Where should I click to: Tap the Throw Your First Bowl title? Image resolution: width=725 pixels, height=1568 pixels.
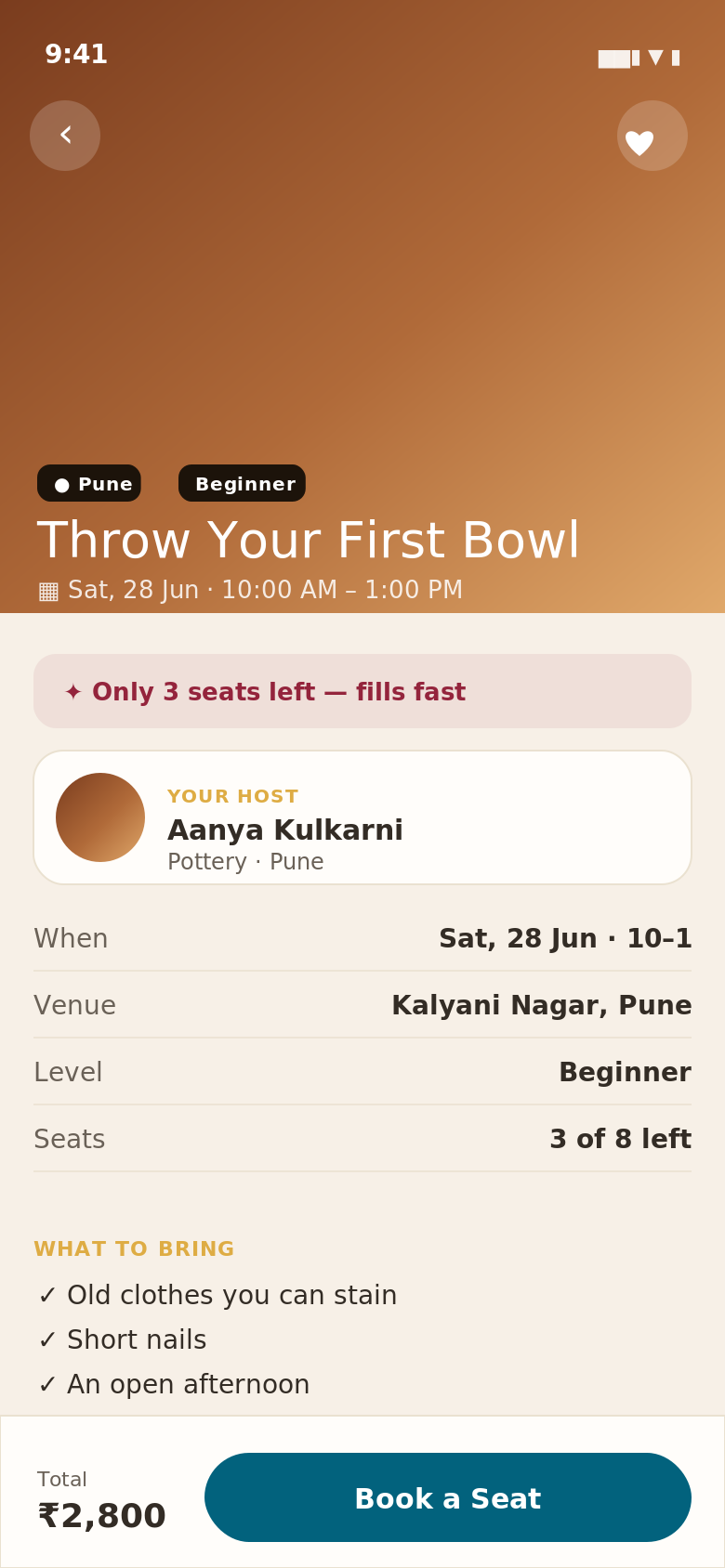point(308,541)
